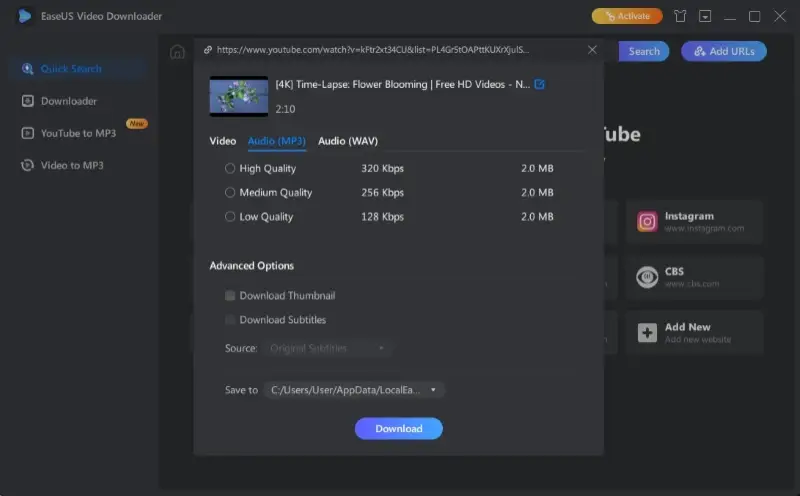Click the YouTube to MP3 sidebar icon
Image resolution: width=800 pixels, height=496 pixels.
click(28, 133)
